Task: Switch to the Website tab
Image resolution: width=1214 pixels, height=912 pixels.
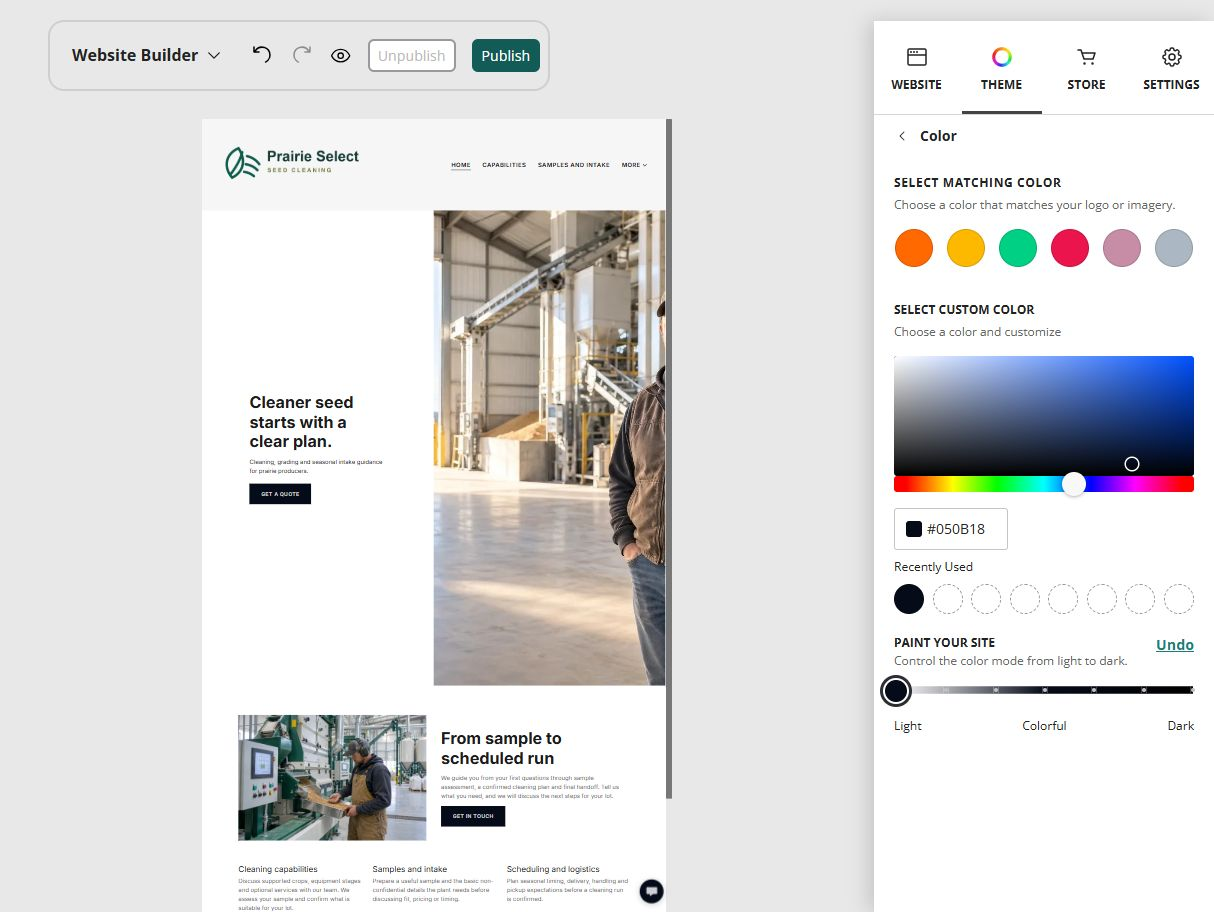Action: click(916, 69)
